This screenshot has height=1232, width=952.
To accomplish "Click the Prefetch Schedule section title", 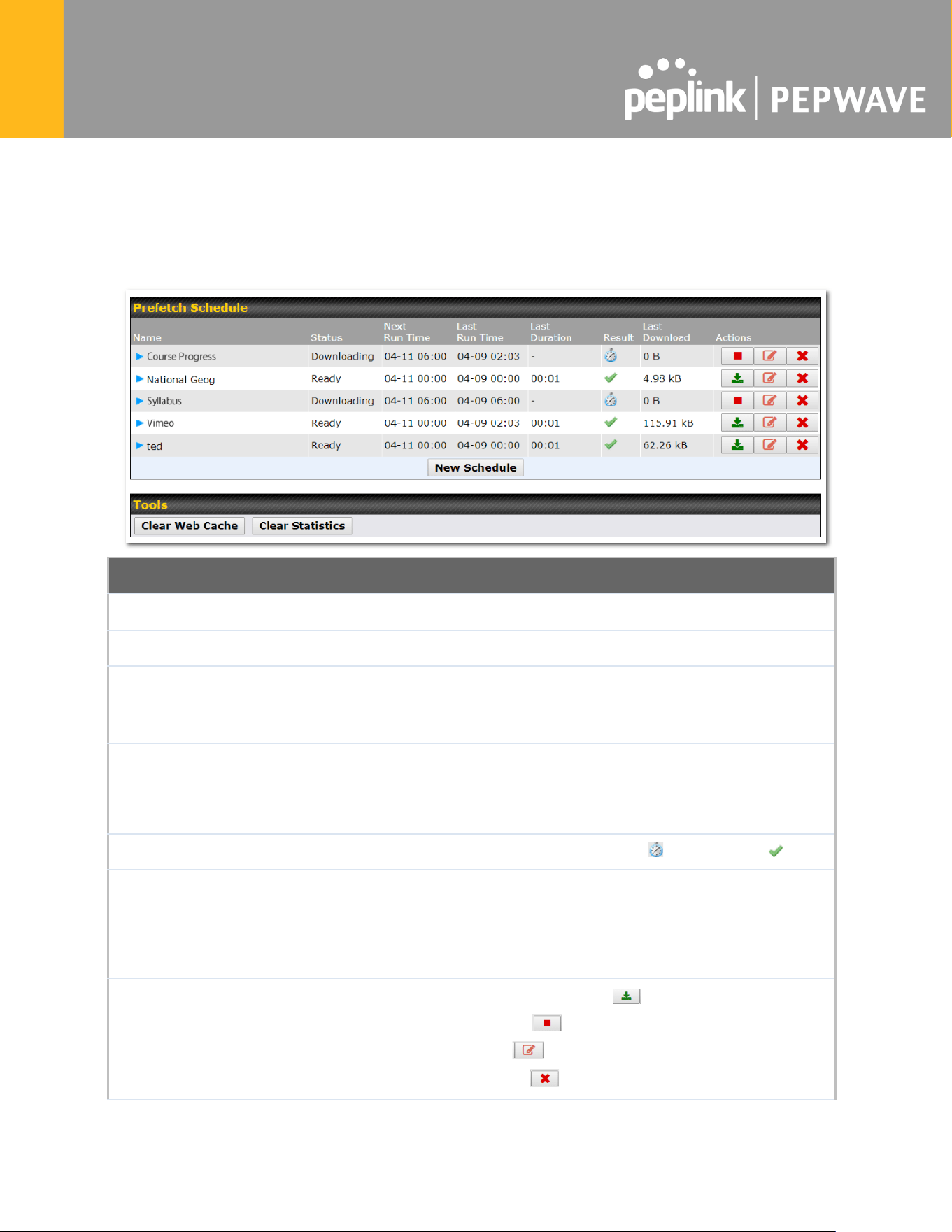I will tap(190, 308).
